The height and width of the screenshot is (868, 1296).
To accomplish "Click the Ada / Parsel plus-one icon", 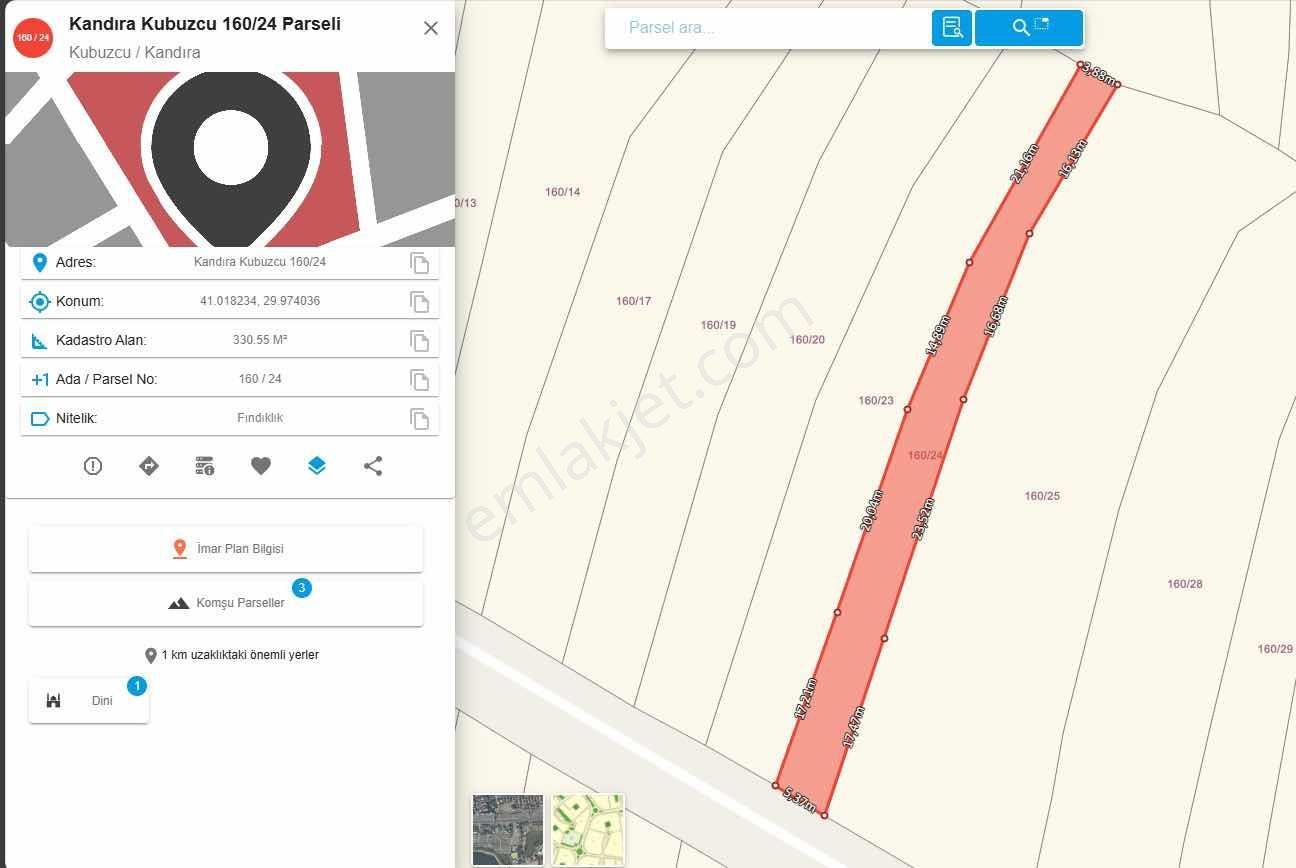I will tap(40, 380).
